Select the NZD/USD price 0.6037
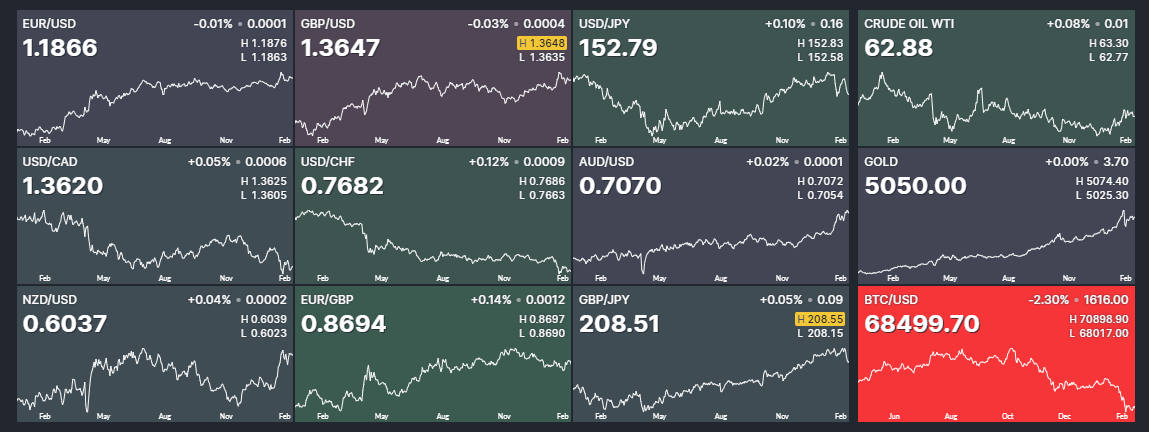 pyautogui.click(x=64, y=323)
